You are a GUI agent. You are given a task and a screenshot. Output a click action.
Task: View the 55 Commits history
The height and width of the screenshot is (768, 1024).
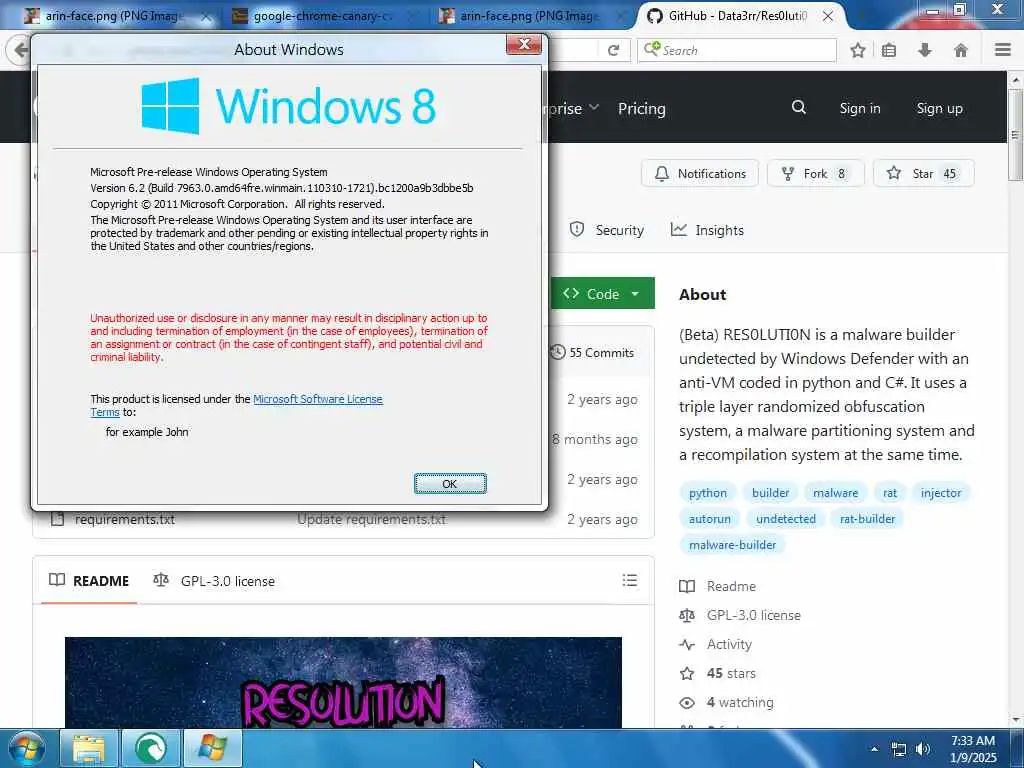click(x=593, y=353)
